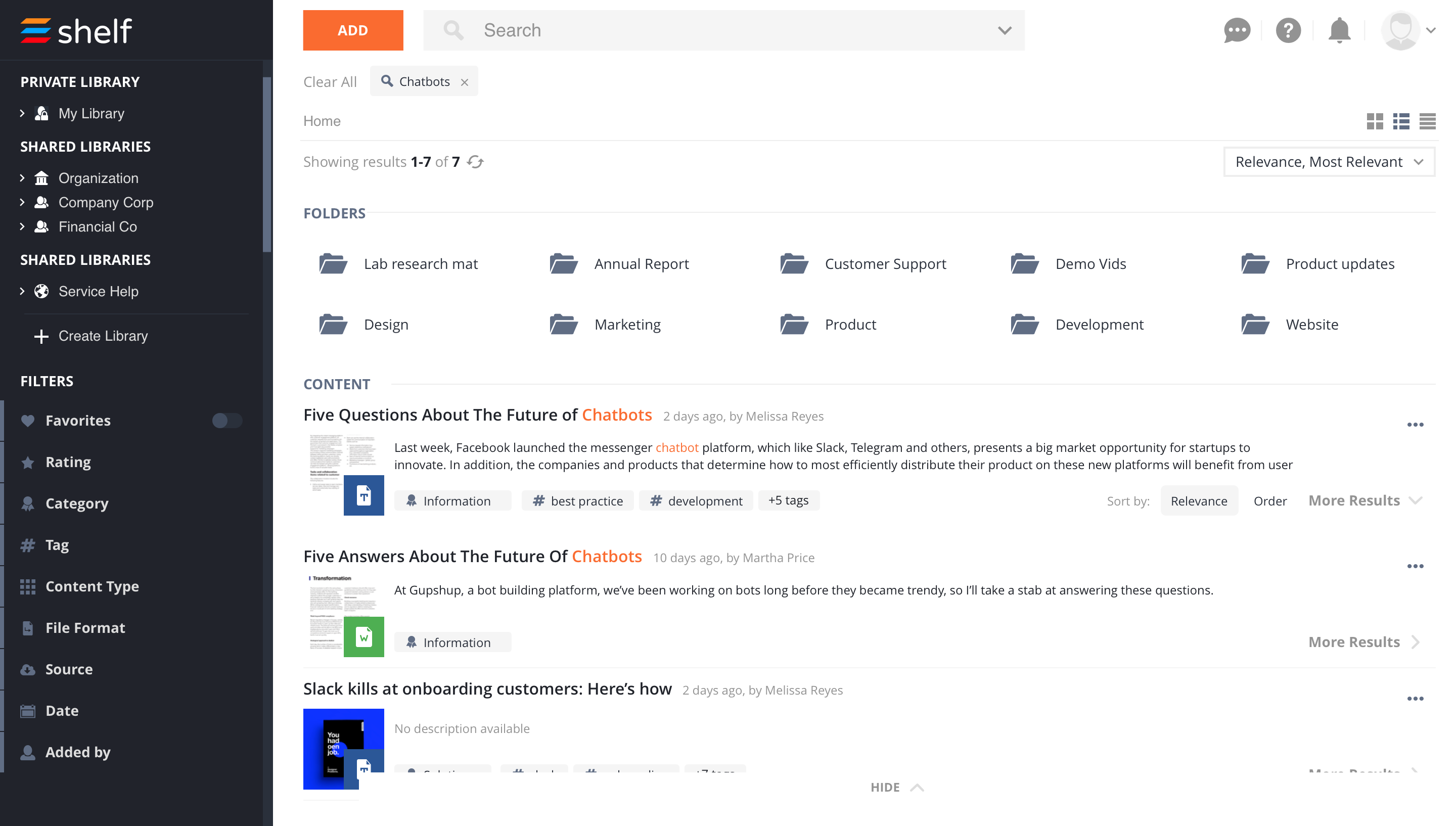Open the Demo Vids folder
Viewport: 1456px width, 826px height.
coord(1068,264)
